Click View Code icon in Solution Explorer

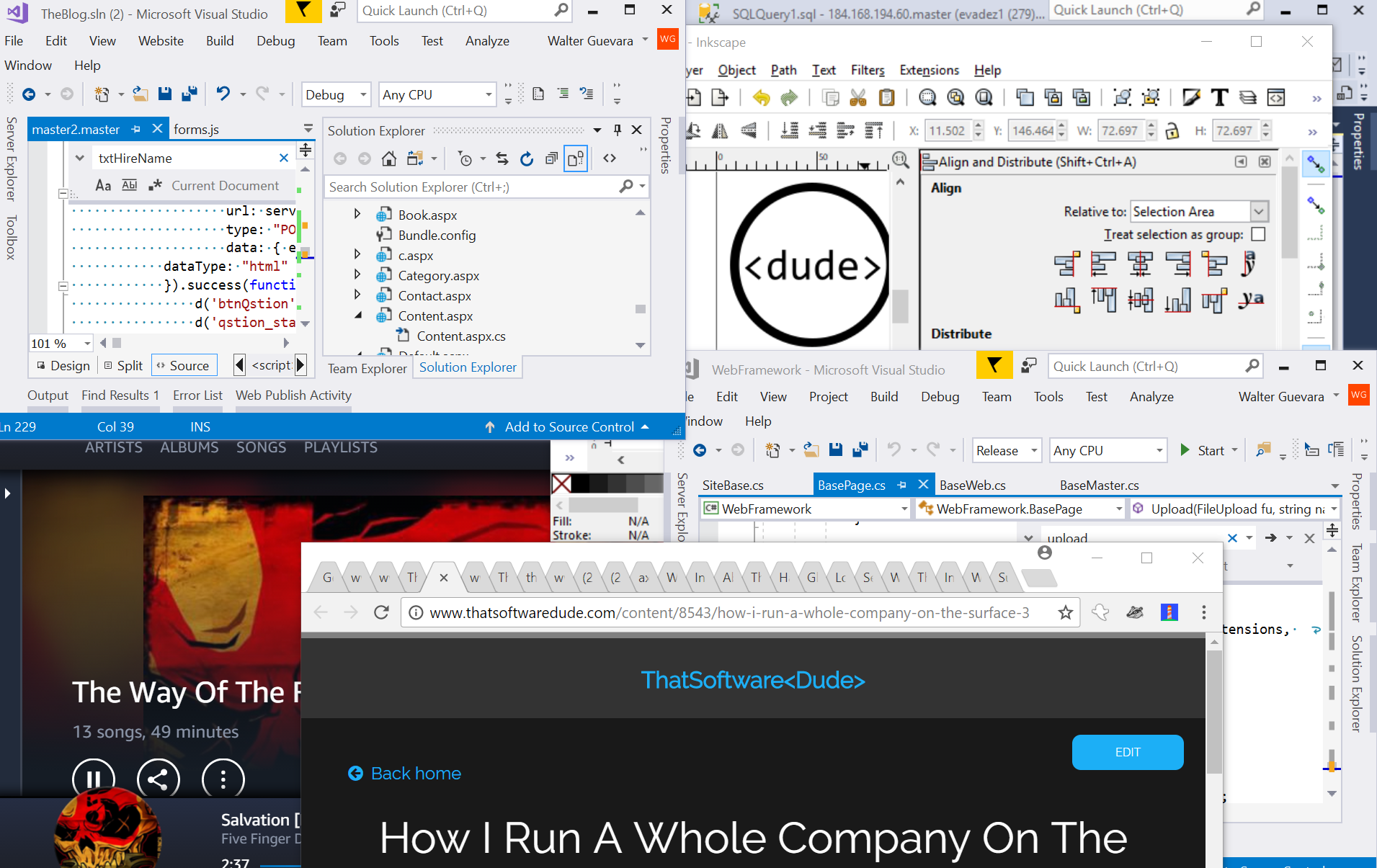[x=610, y=158]
